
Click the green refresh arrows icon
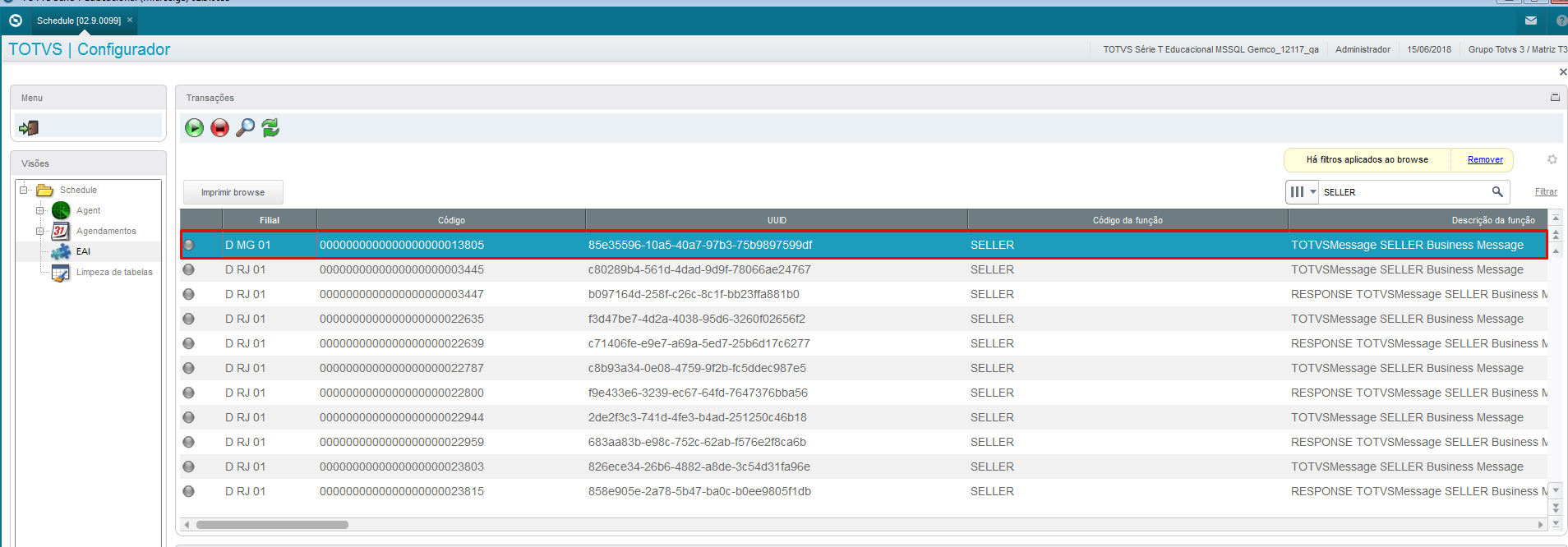[x=270, y=127]
